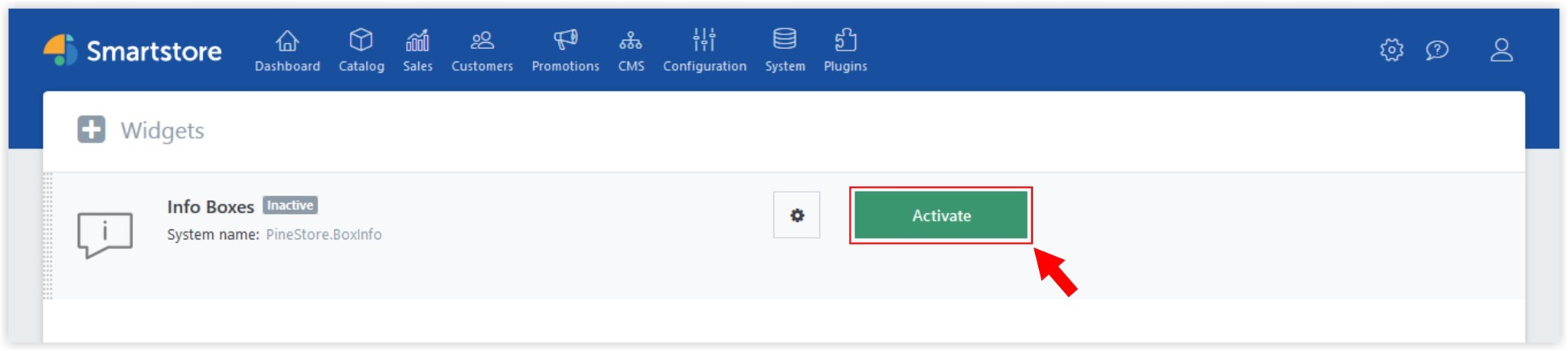
Task: Click the Smartstore logo
Action: [133, 51]
